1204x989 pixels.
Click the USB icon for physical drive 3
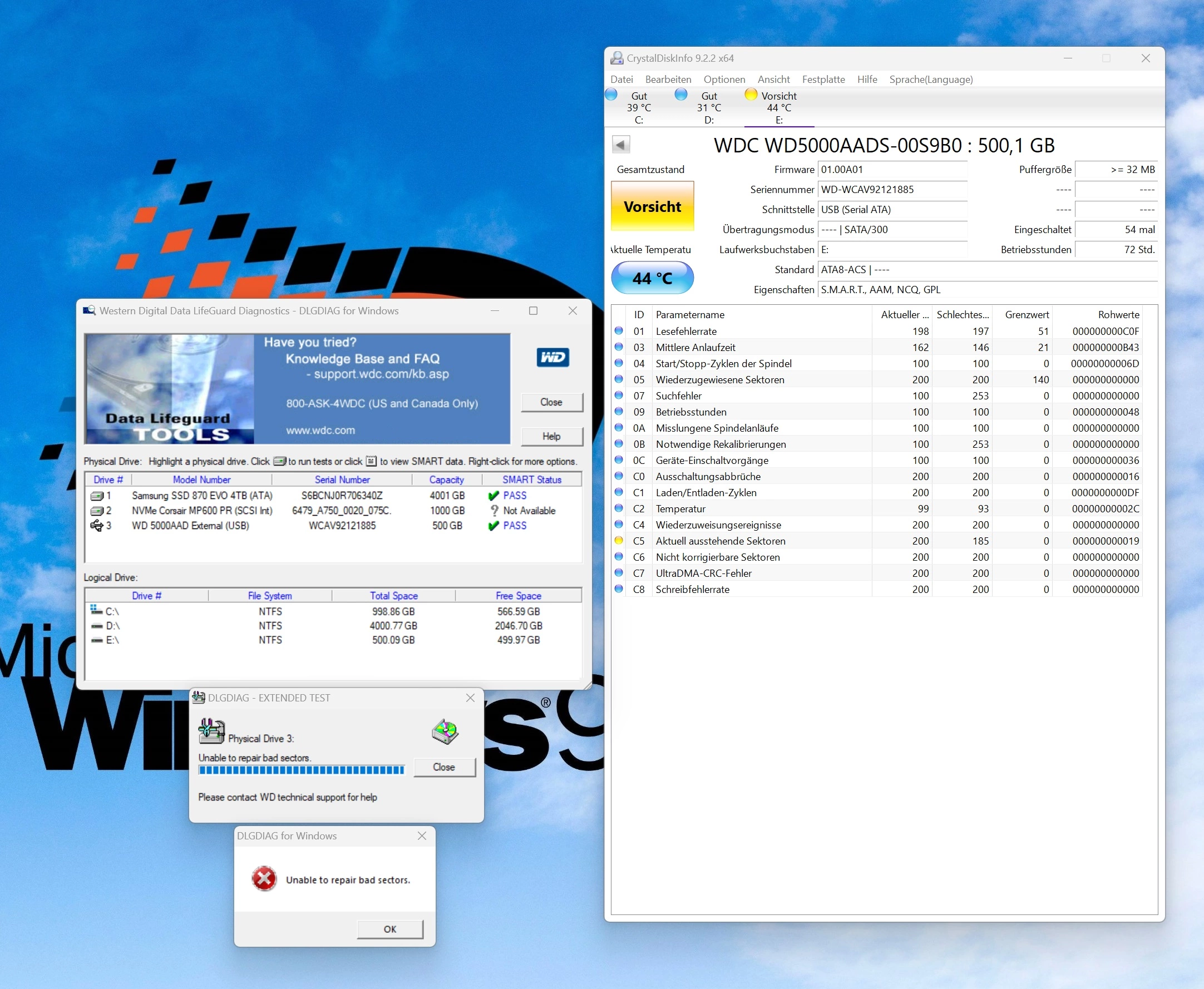tap(97, 525)
